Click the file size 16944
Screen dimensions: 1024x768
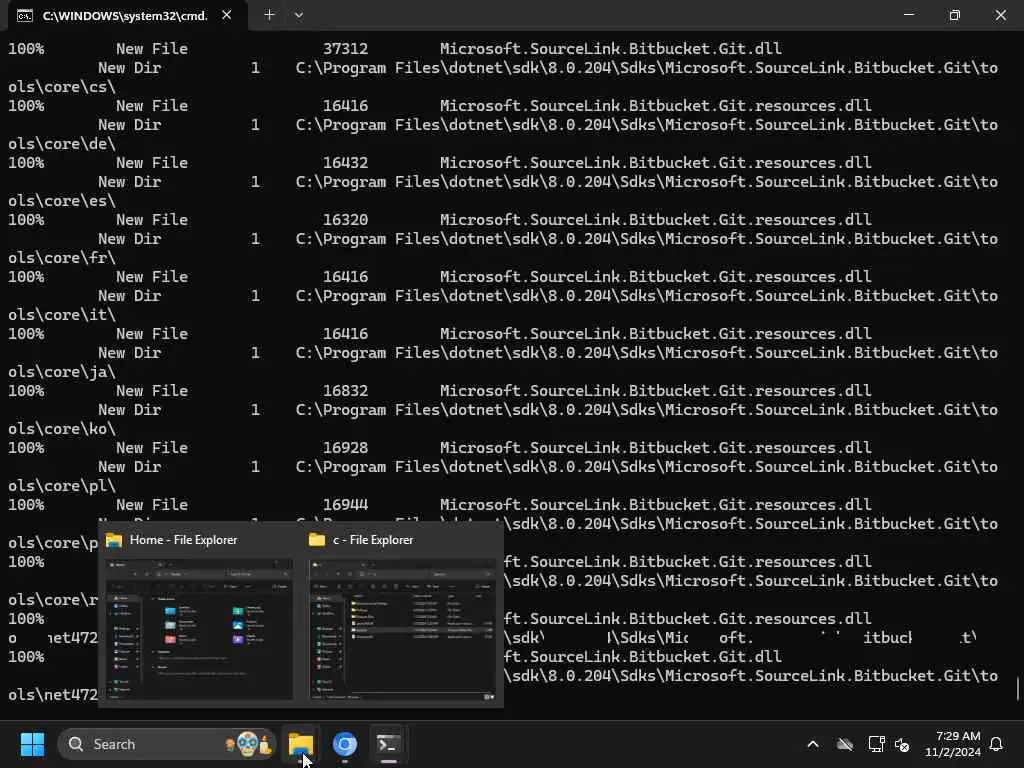345,504
